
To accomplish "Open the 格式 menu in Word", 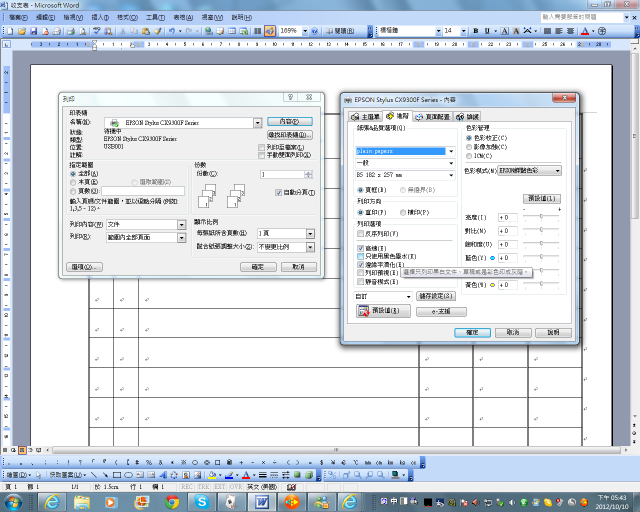I will point(127,18).
